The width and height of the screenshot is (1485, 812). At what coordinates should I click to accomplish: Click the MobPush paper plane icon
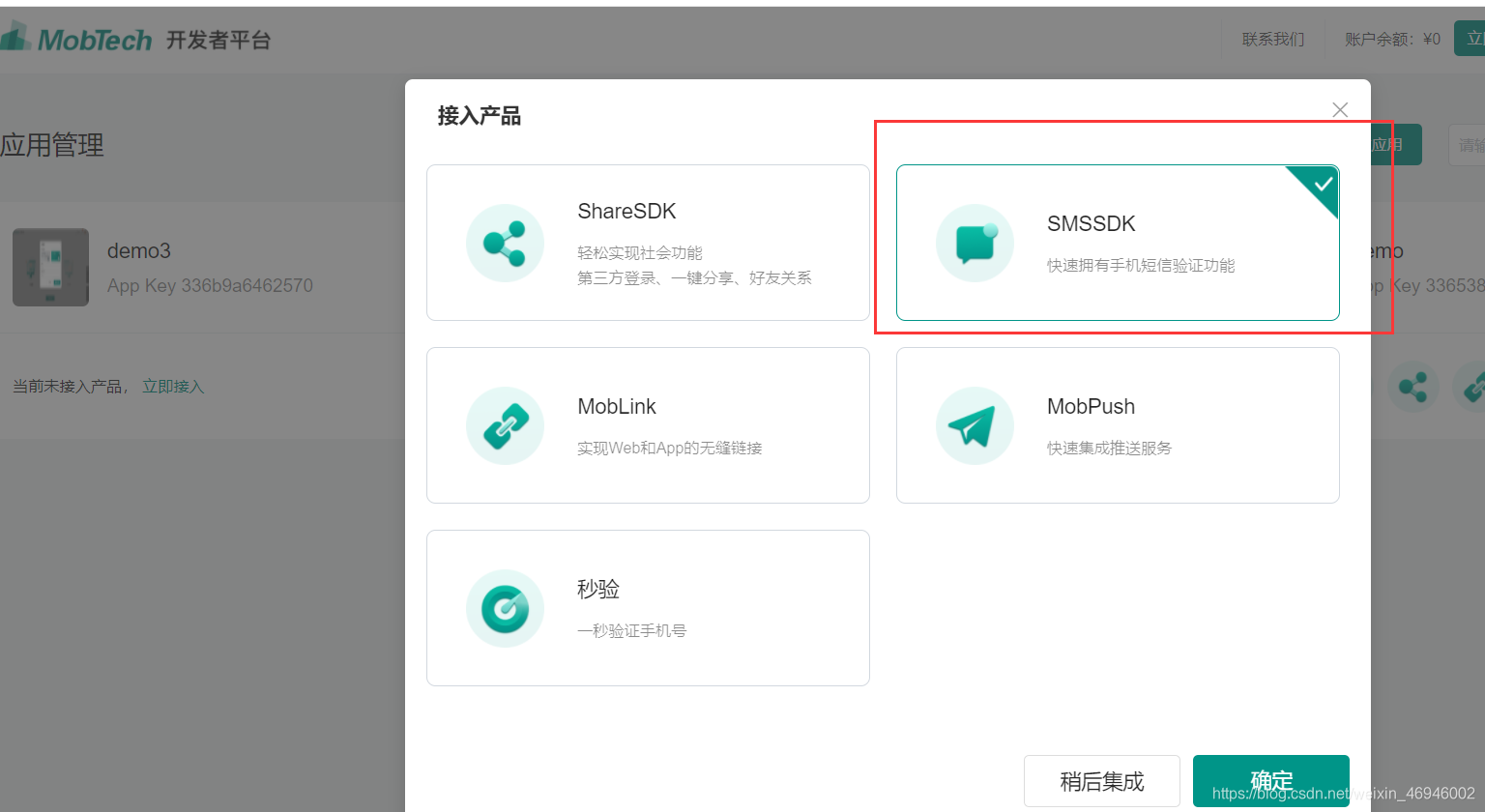coord(975,426)
